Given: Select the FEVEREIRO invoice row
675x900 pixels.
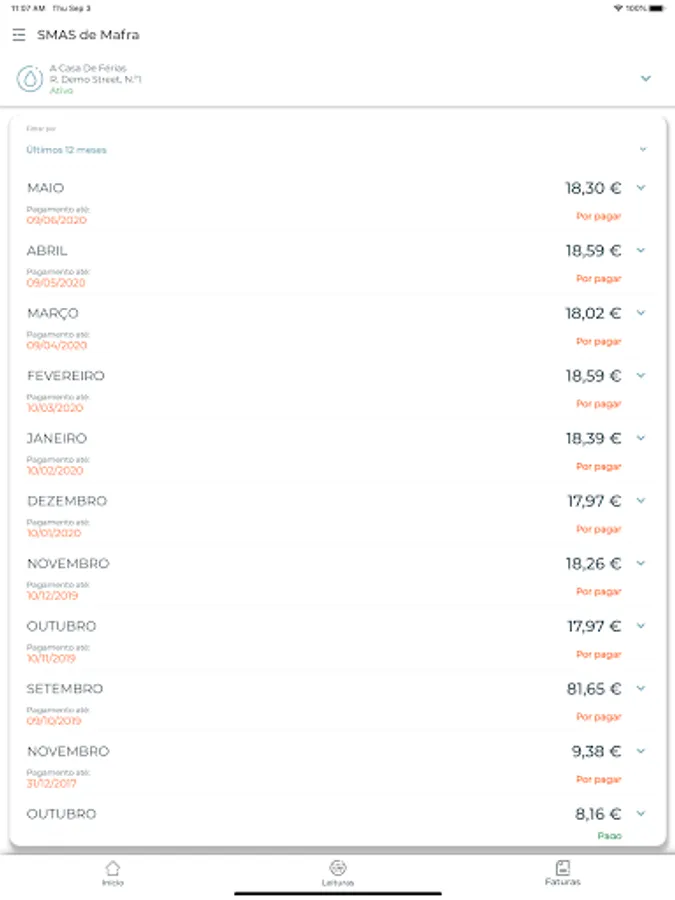Looking at the screenshot, I should point(300,388).
